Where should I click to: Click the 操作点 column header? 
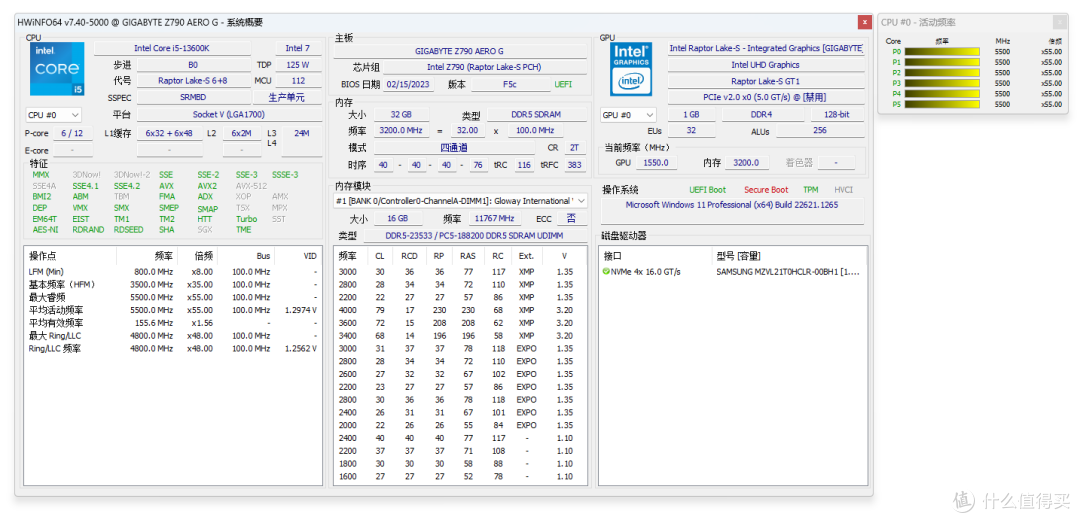click(x=70, y=256)
